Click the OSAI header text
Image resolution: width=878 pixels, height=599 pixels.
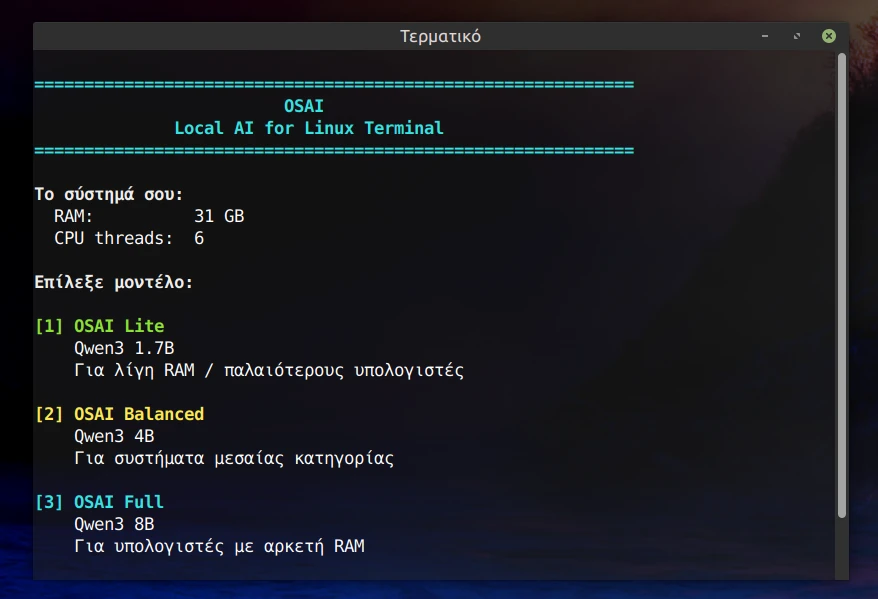pyautogui.click(x=303, y=106)
